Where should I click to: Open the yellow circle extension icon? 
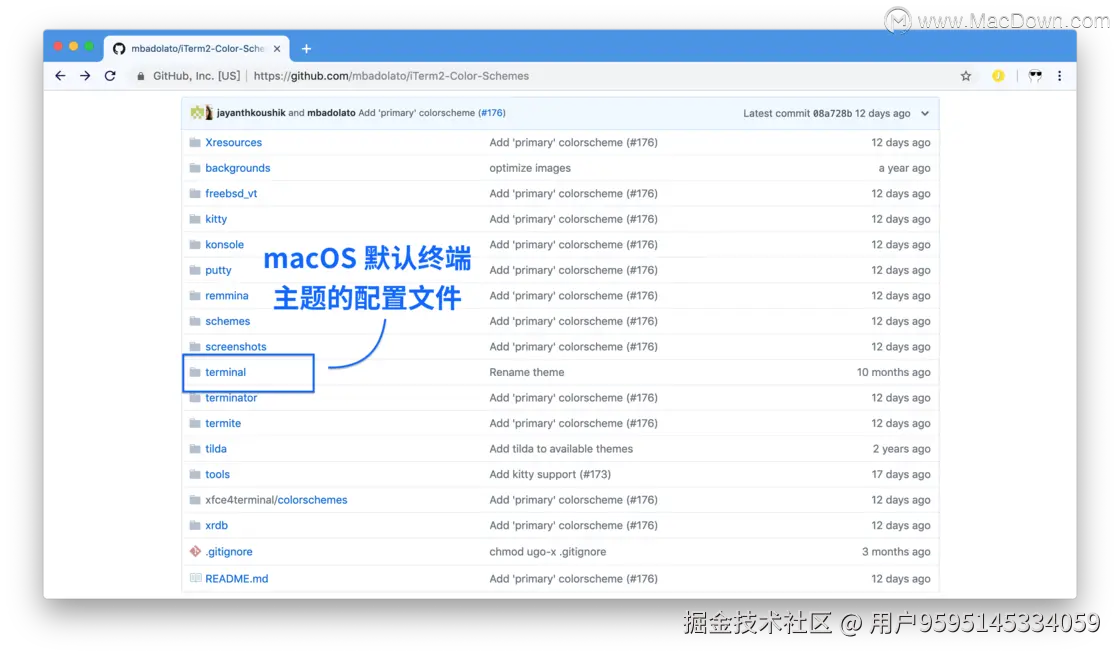point(998,76)
